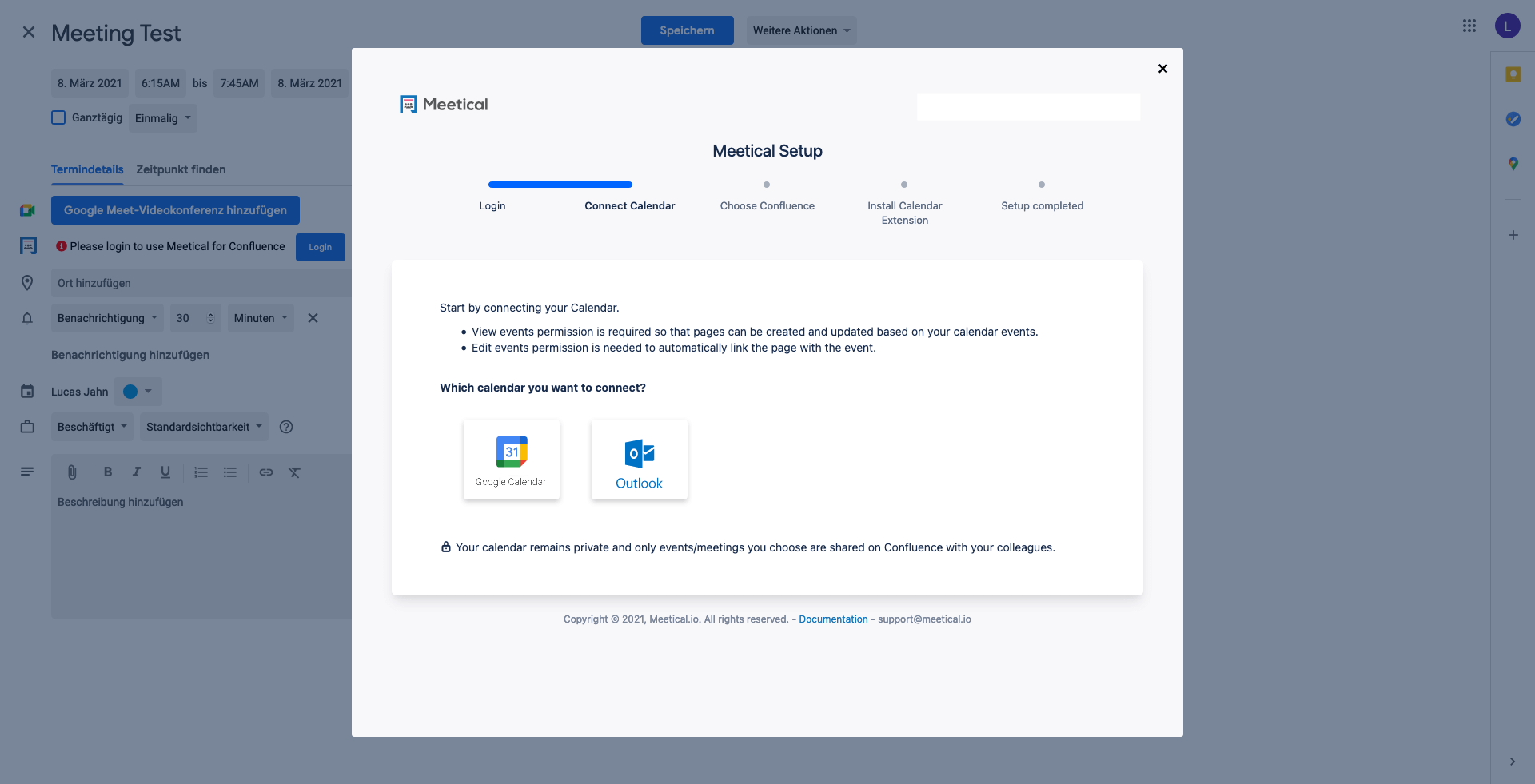
Task: Open Google Maps in side panel
Action: click(1513, 164)
